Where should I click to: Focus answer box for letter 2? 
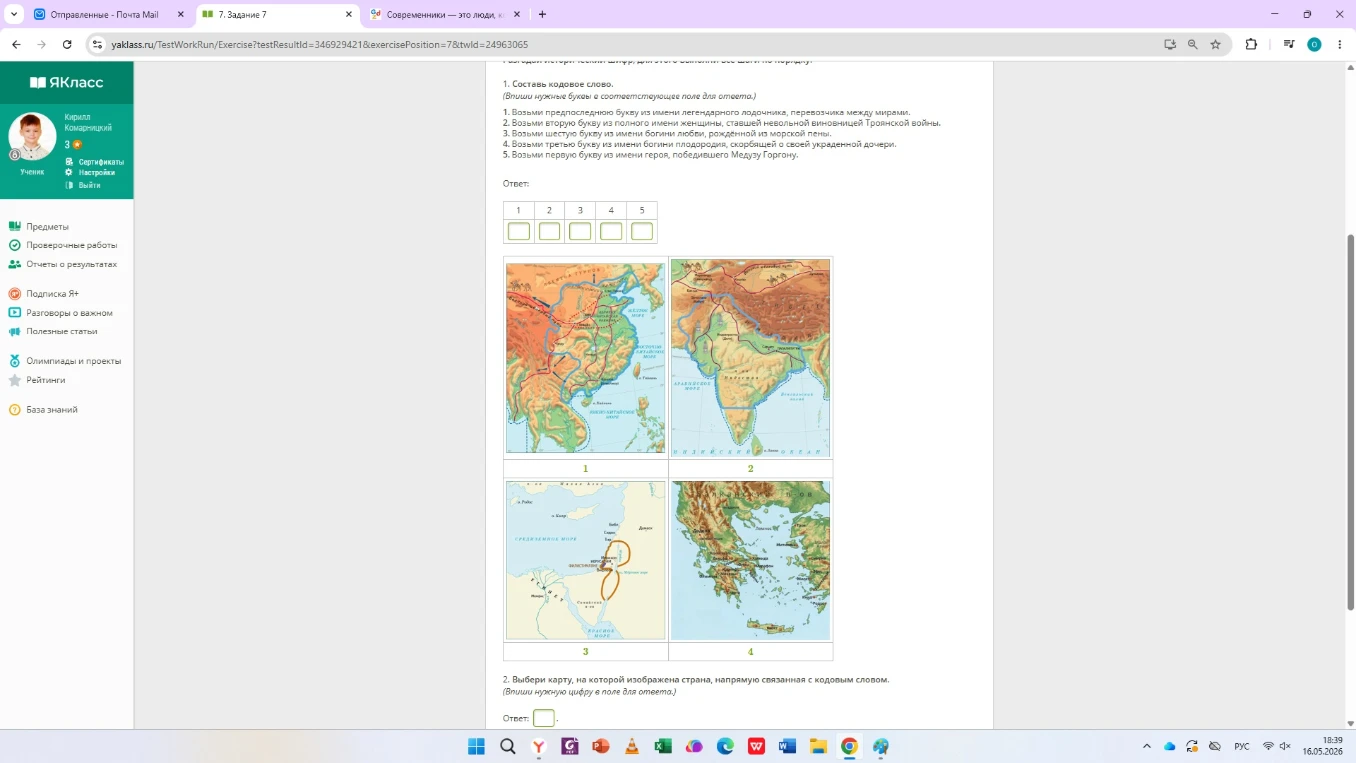tap(549, 232)
